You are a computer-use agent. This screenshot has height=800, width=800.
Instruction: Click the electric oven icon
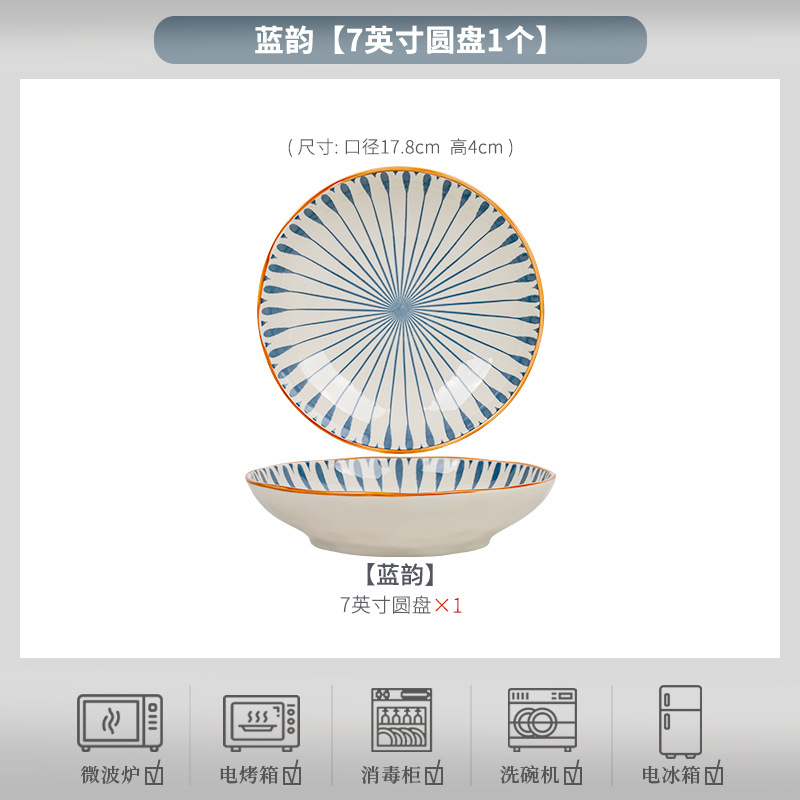261,722
